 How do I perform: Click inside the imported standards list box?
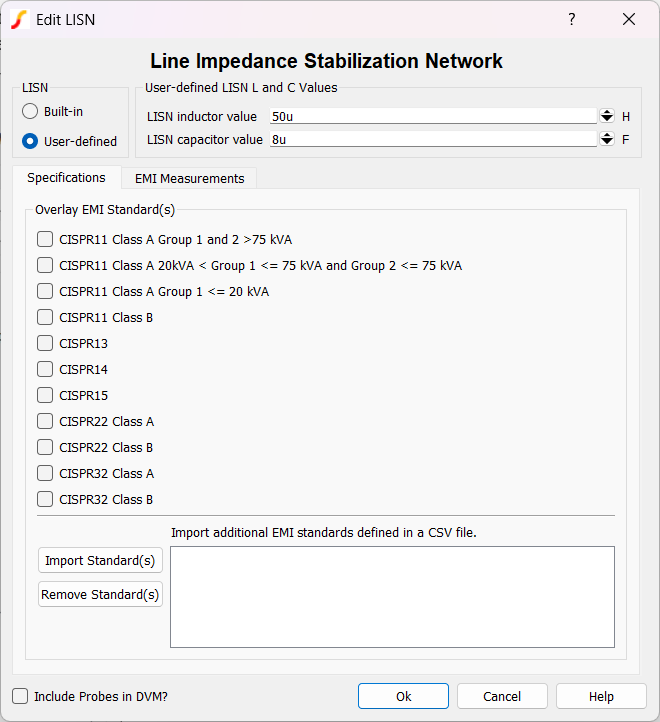click(x=392, y=596)
